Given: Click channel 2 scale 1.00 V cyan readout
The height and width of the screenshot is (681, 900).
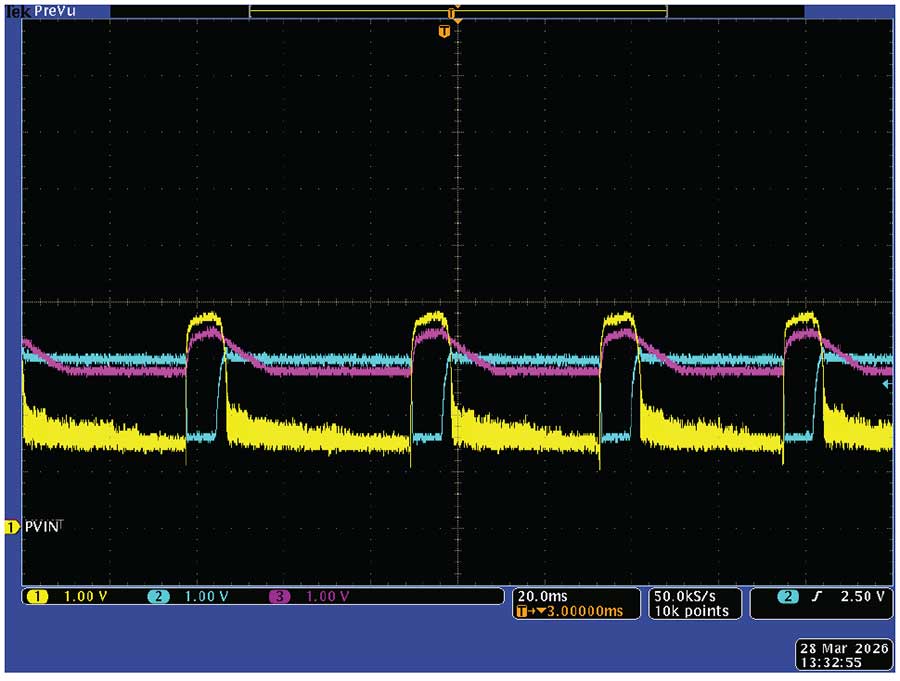Looking at the screenshot, I should coord(207,597).
